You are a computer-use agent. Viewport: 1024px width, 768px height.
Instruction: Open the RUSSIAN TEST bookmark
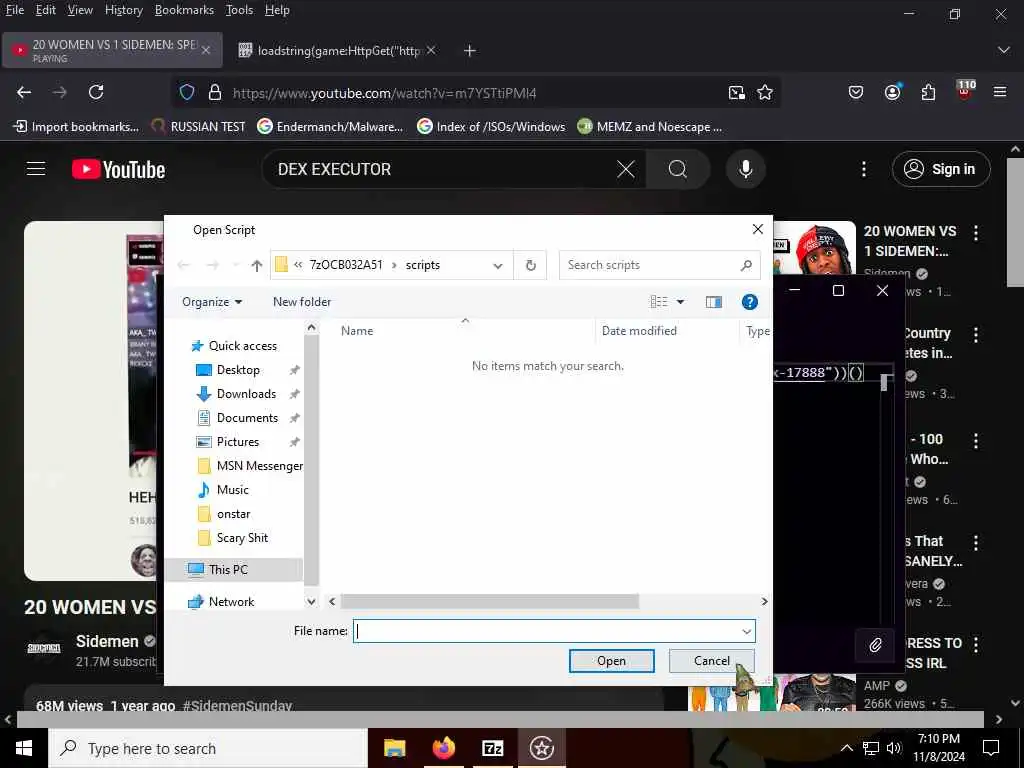click(x=198, y=127)
